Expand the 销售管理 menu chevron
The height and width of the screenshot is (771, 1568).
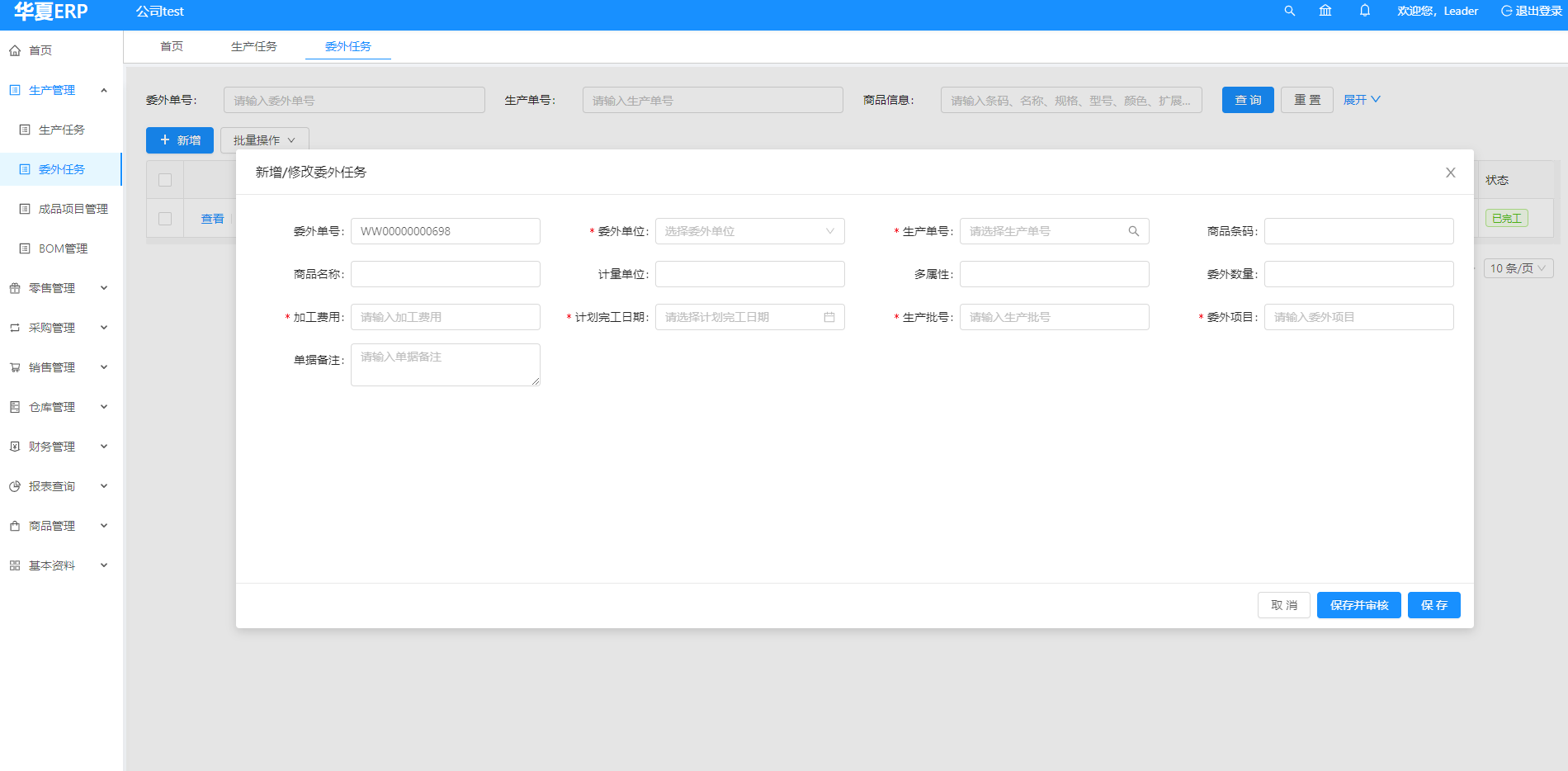pos(104,367)
